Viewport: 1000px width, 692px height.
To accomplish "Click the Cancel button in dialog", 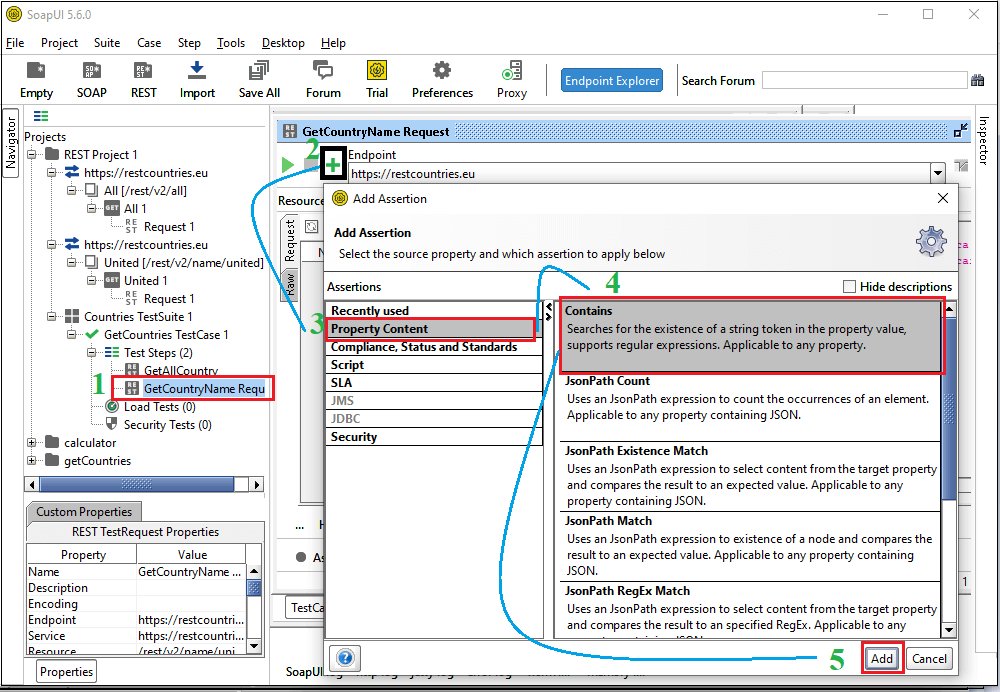I will pyautogui.click(x=929, y=658).
